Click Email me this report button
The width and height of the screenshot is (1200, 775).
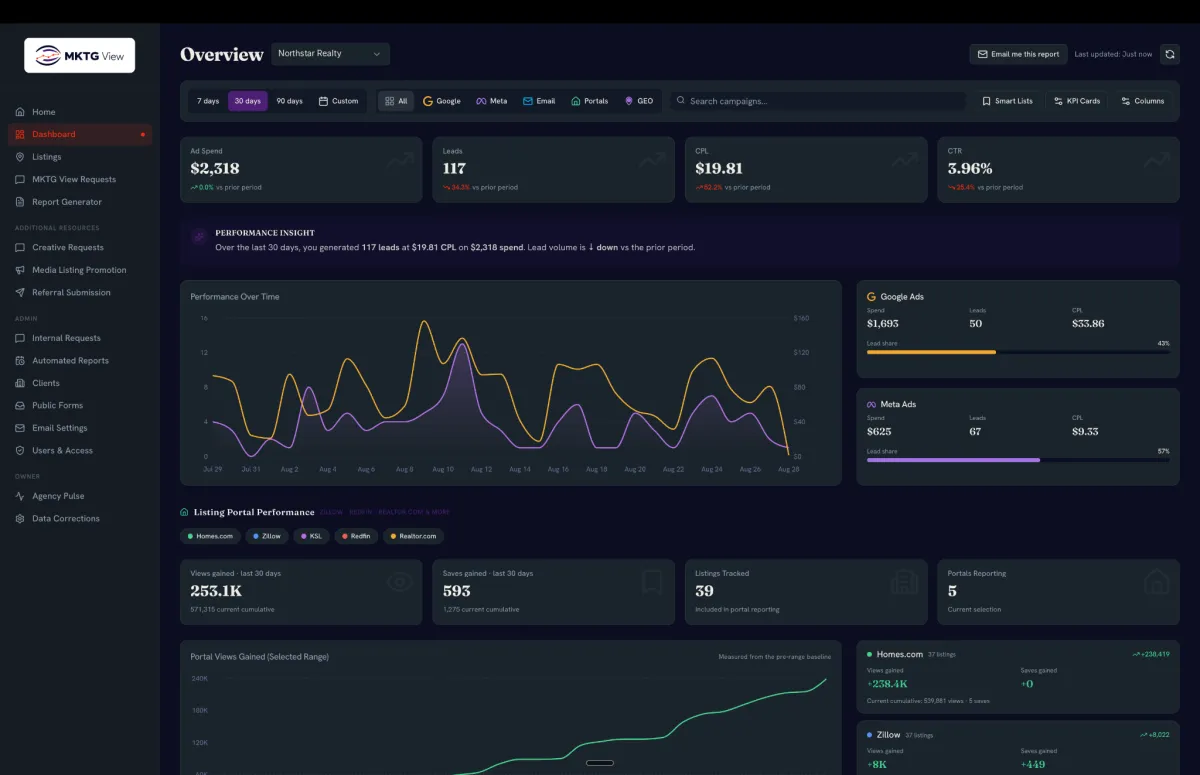pyautogui.click(x=1018, y=54)
